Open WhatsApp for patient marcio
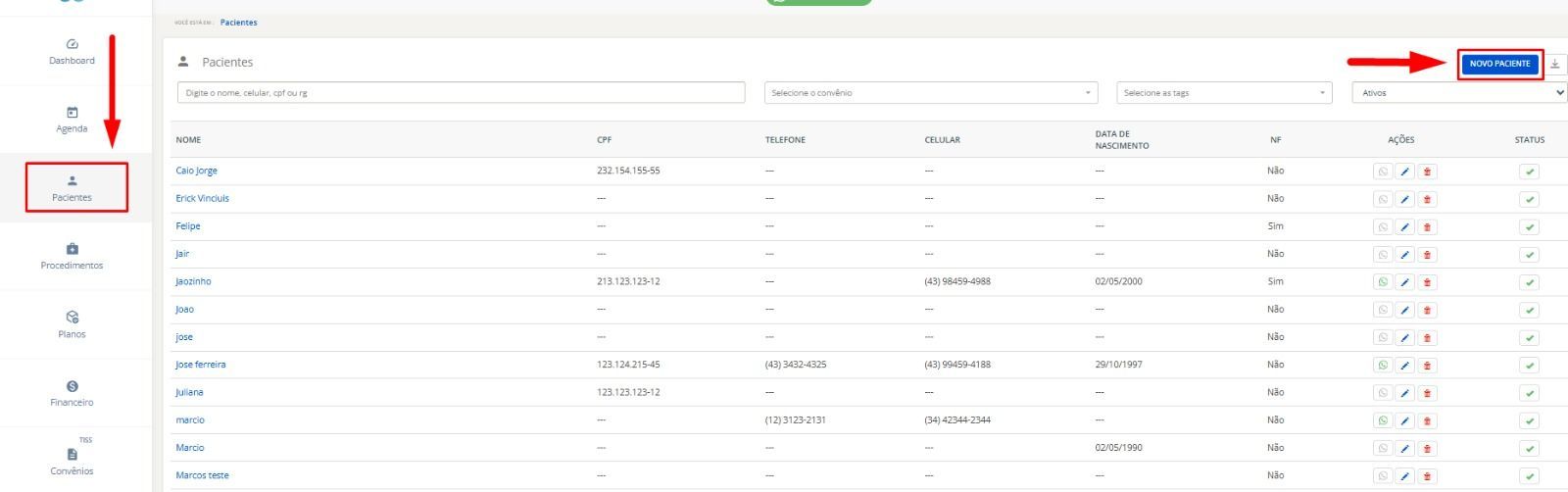The height and width of the screenshot is (492, 1568). tap(1383, 420)
